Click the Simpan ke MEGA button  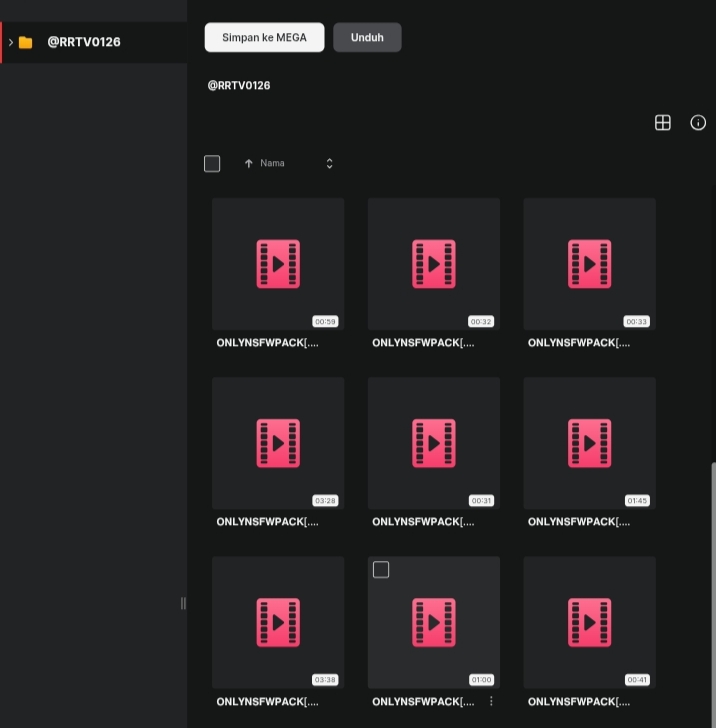264,37
